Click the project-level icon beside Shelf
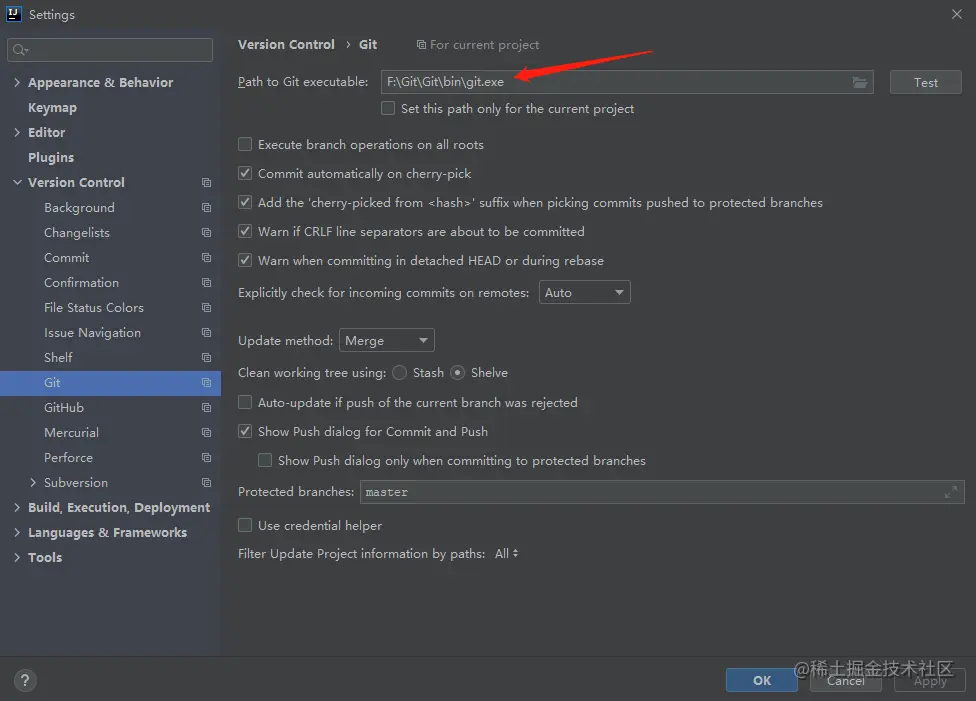The image size is (976, 701). (207, 357)
